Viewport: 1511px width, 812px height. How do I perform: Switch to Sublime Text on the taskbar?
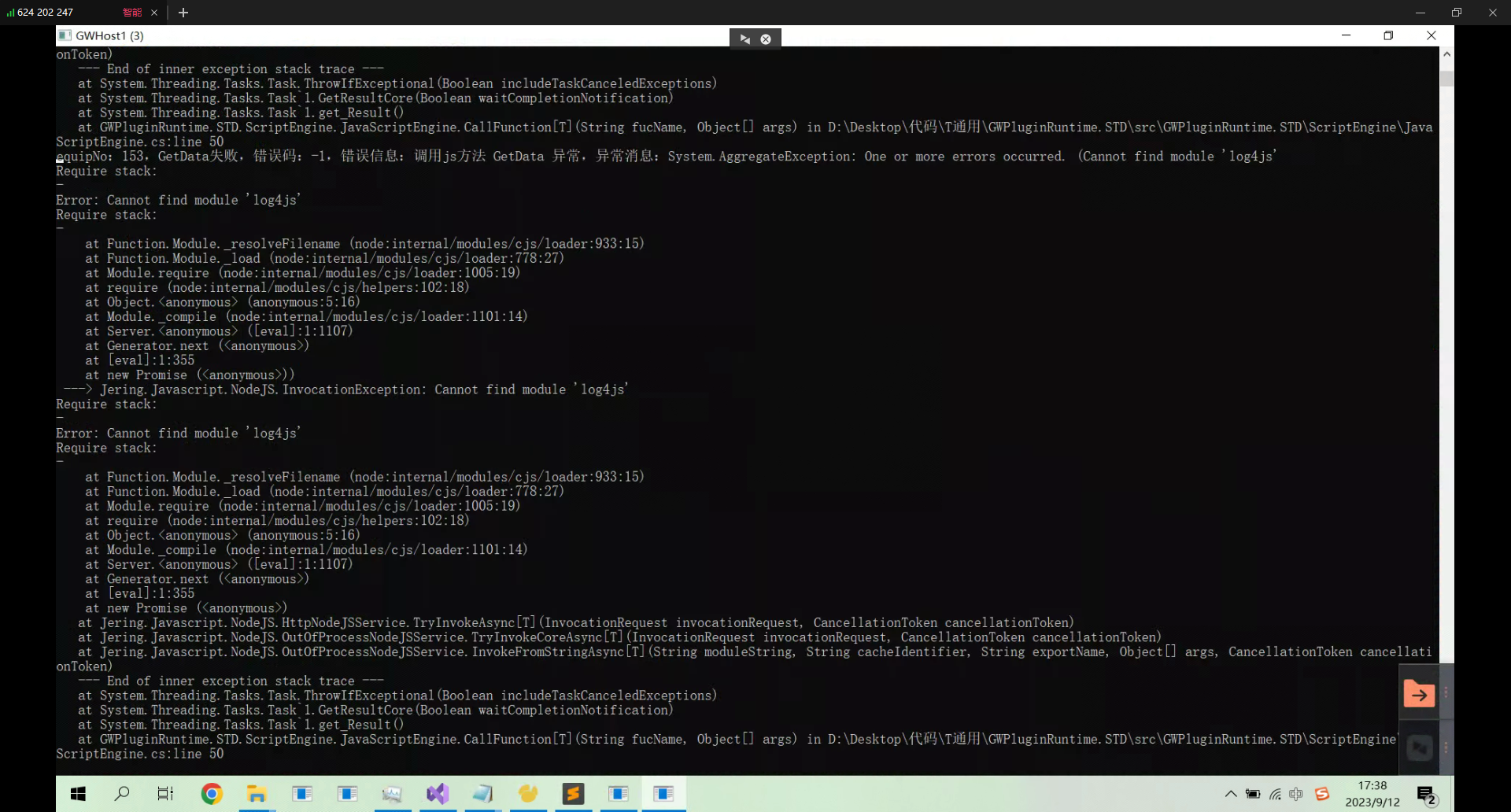coord(573,794)
